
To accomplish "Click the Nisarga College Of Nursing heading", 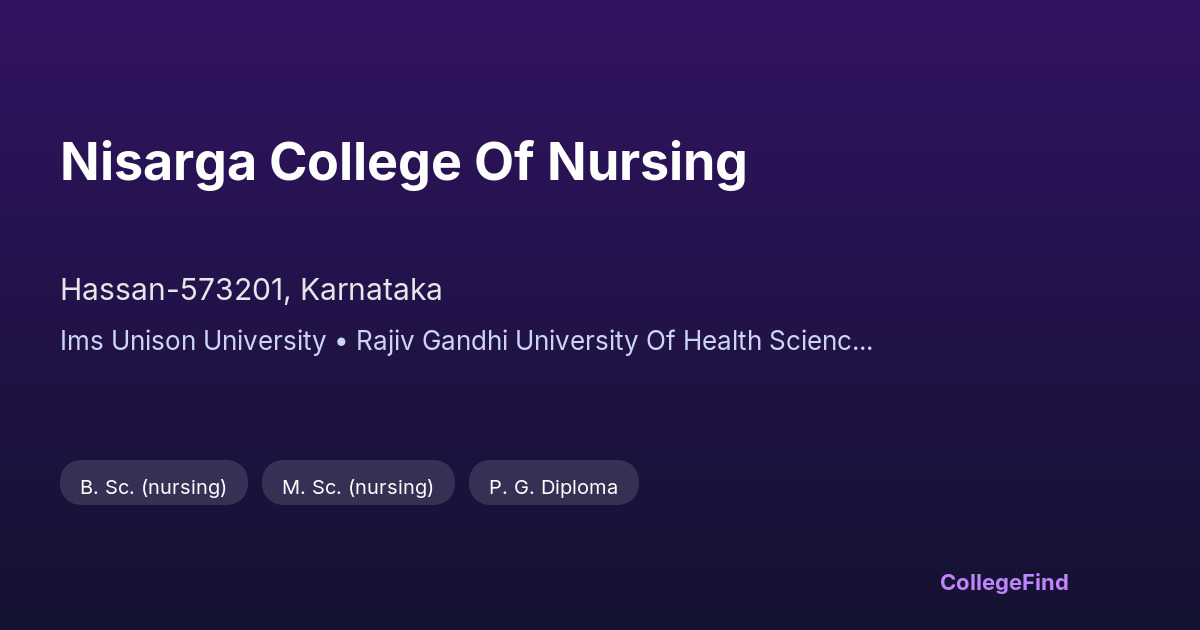I will 403,161.
